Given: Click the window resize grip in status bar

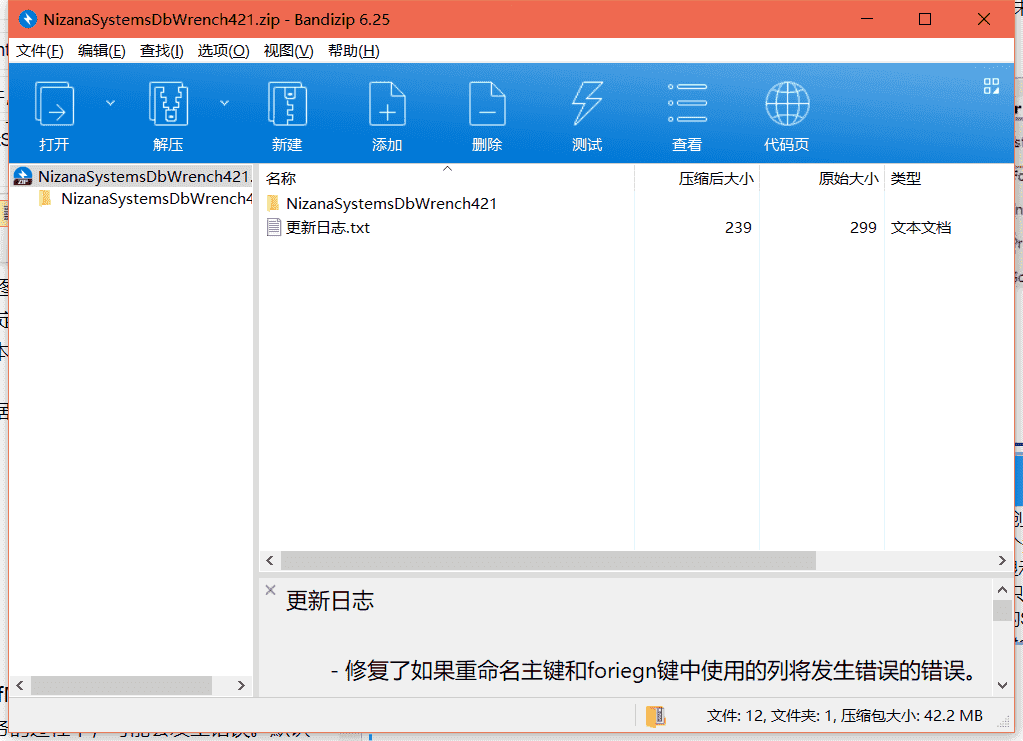Looking at the screenshot, I should (x=1004, y=722).
